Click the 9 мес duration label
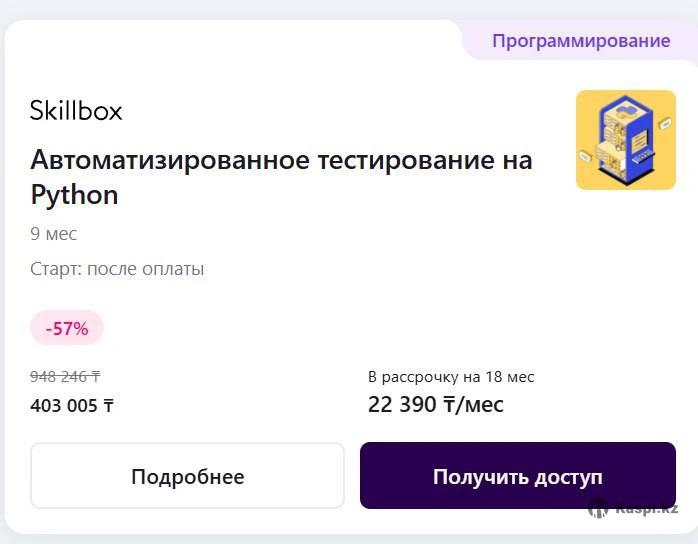This screenshot has height=544, width=698. [x=53, y=234]
